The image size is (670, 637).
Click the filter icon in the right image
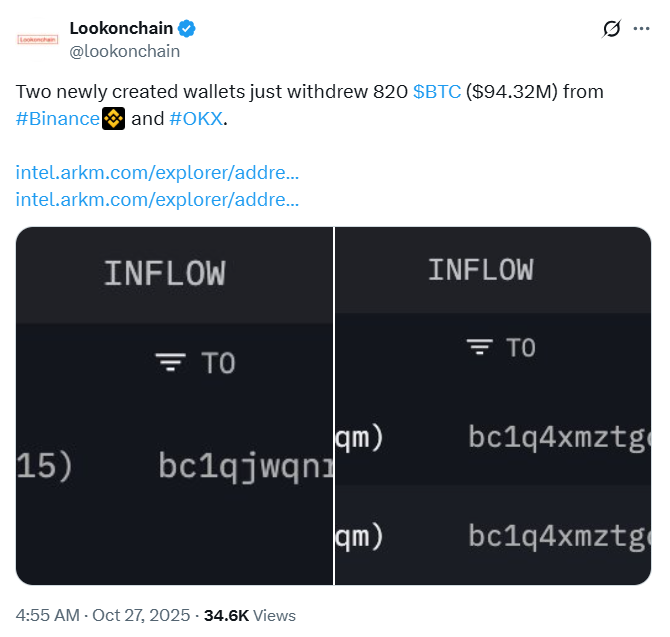click(480, 347)
